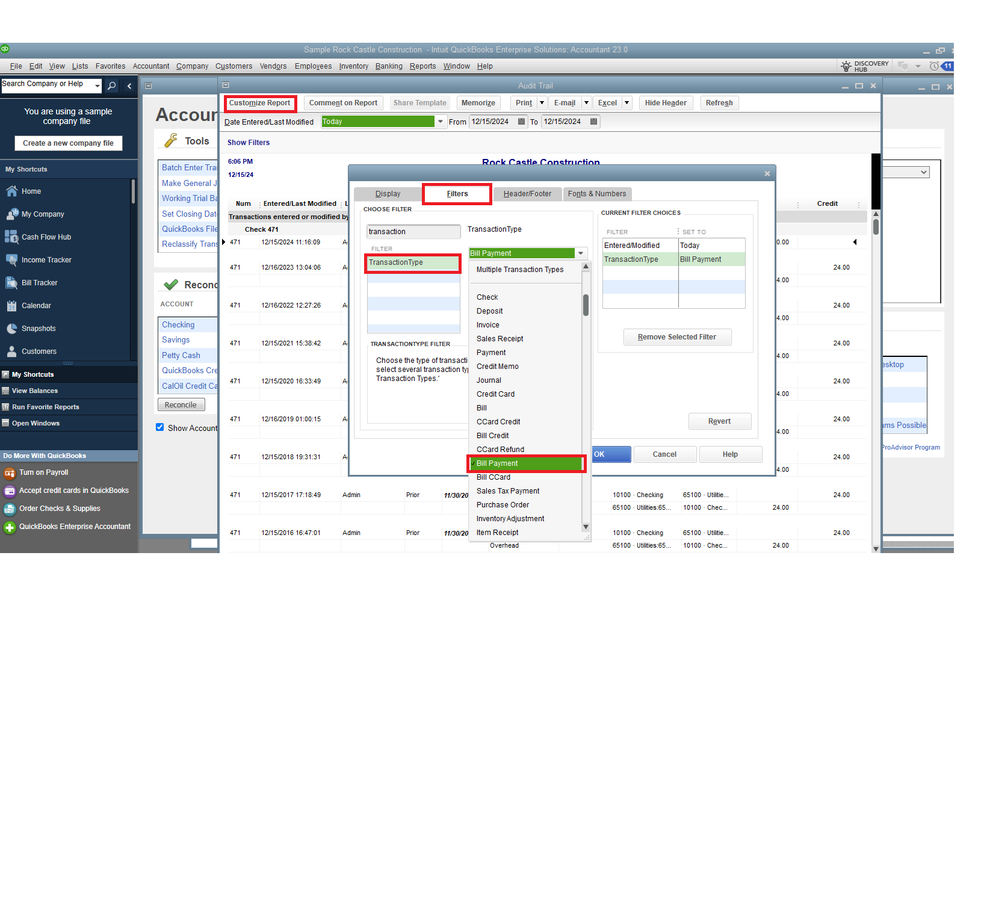Viewport: 999px width, 910px height.
Task: Open the Reports menu
Action: (x=422, y=66)
